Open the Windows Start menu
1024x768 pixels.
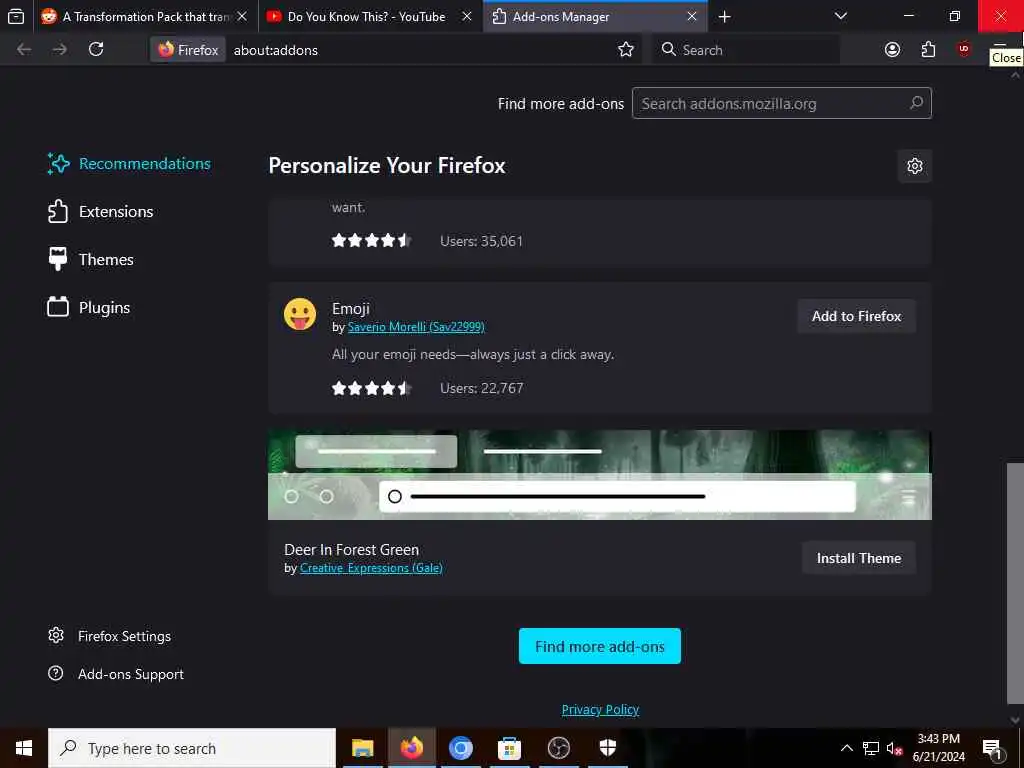click(x=24, y=748)
